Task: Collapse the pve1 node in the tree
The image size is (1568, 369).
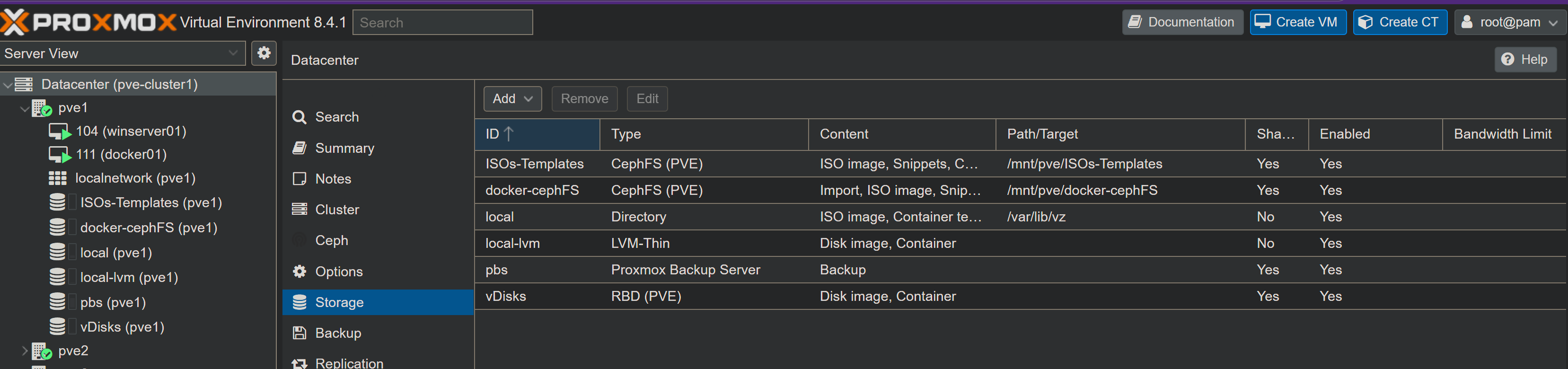Action: click(x=25, y=108)
